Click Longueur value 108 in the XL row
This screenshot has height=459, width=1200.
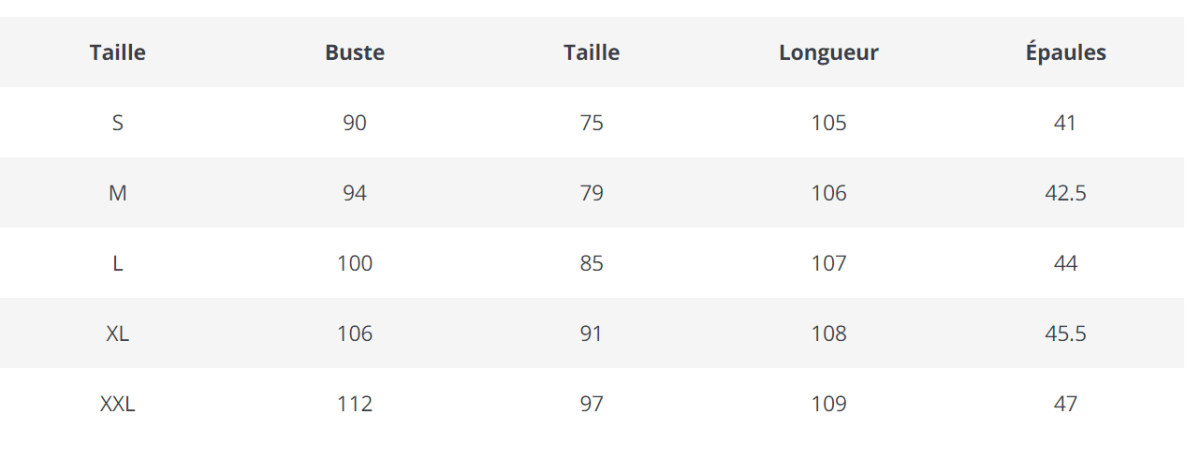pyautogui.click(x=828, y=334)
